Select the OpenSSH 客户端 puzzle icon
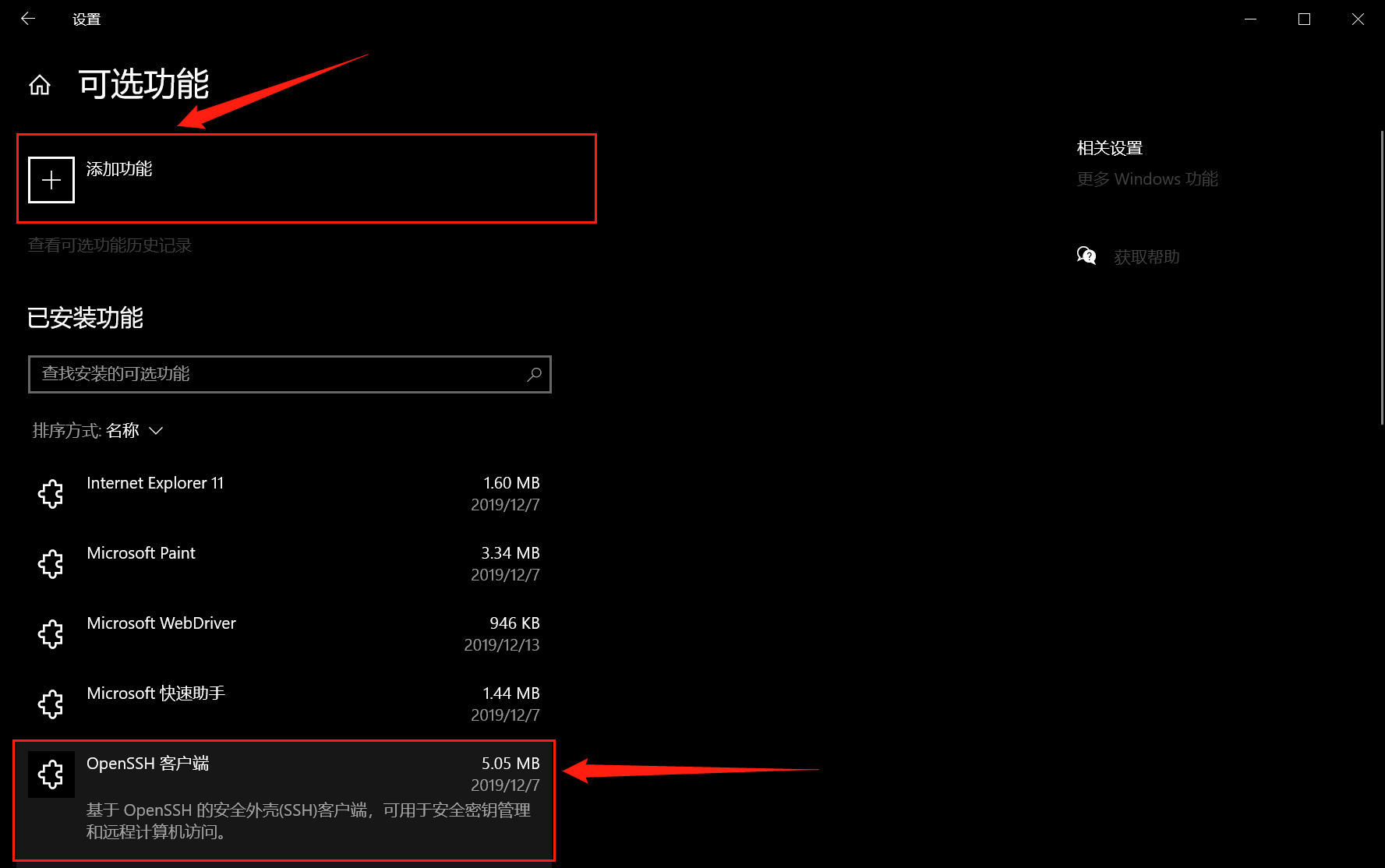Image resolution: width=1385 pixels, height=868 pixels. pyautogui.click(x=51, y=774)
